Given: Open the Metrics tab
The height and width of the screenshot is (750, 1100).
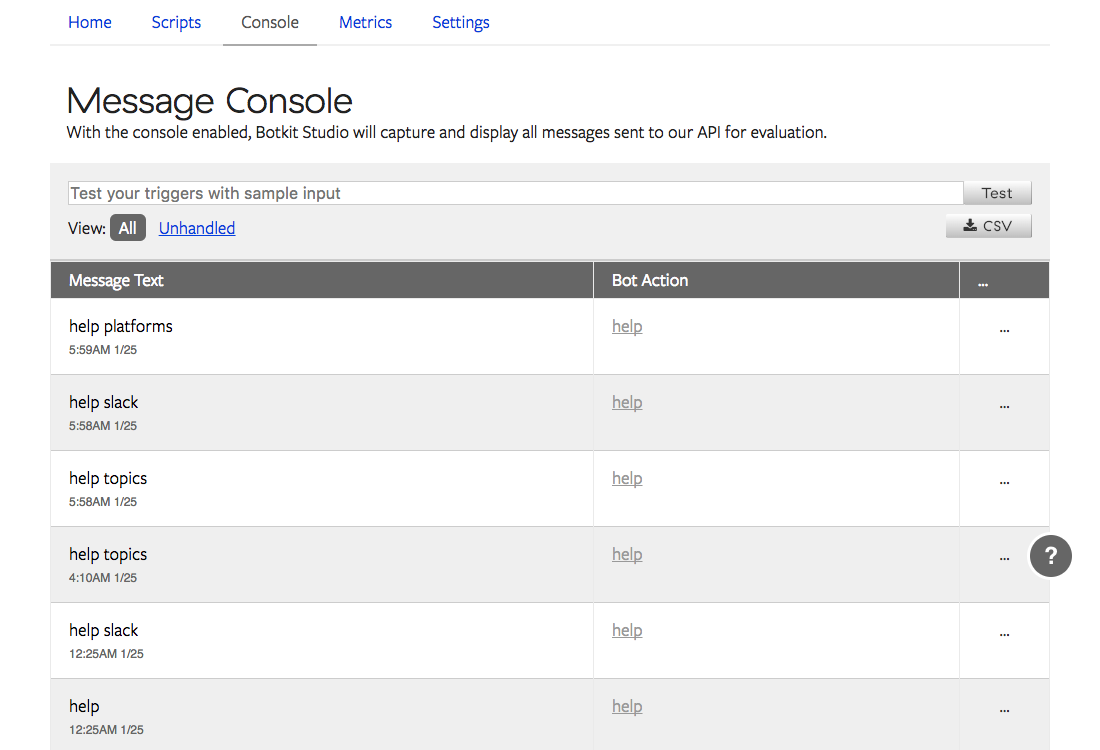Looking at the screenshot, I should point(365,22).
